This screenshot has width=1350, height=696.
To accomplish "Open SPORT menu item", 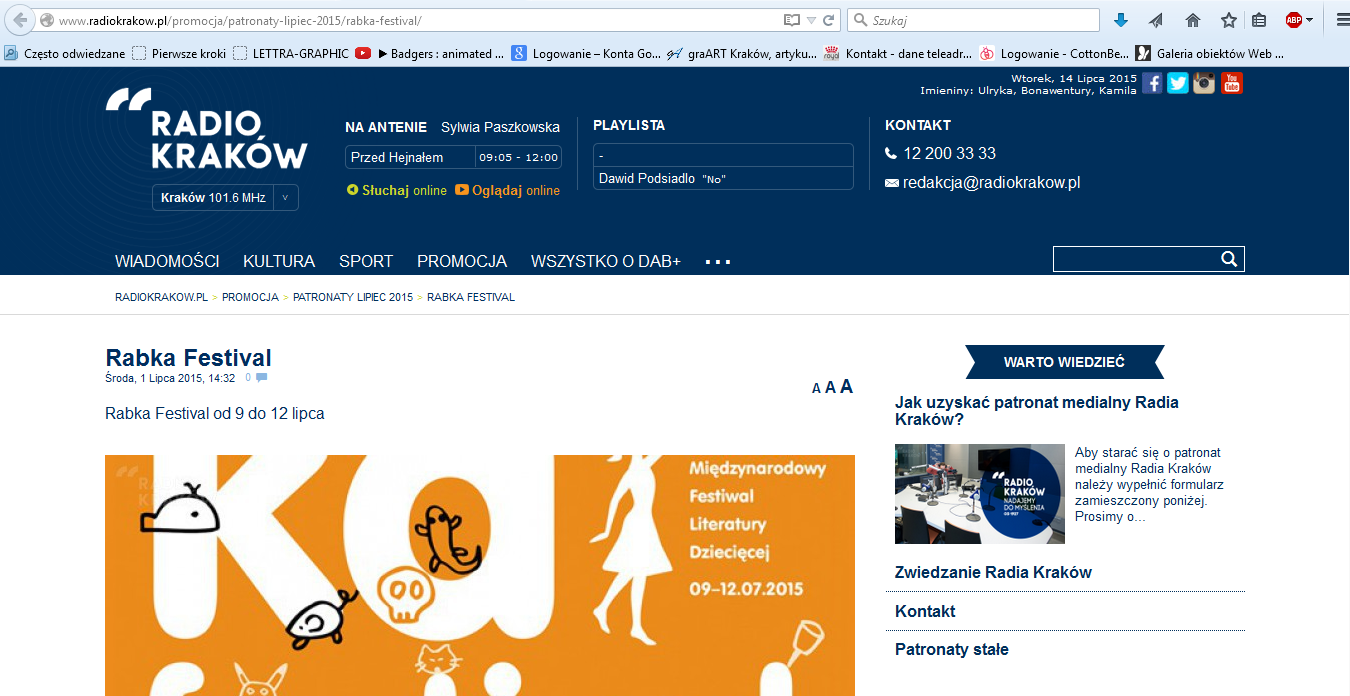I will (366, 261).
